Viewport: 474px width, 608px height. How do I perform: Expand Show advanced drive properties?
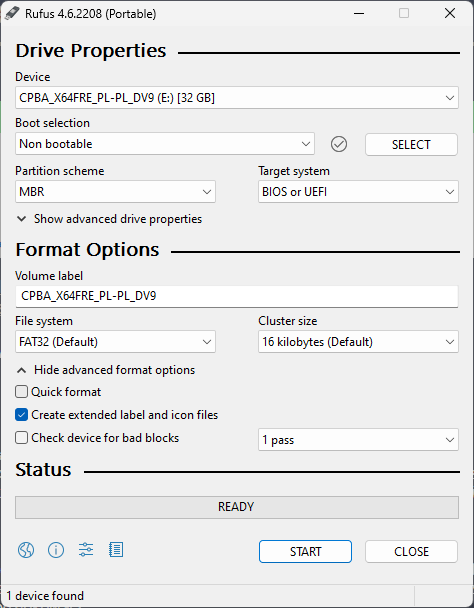click(109, 219)
